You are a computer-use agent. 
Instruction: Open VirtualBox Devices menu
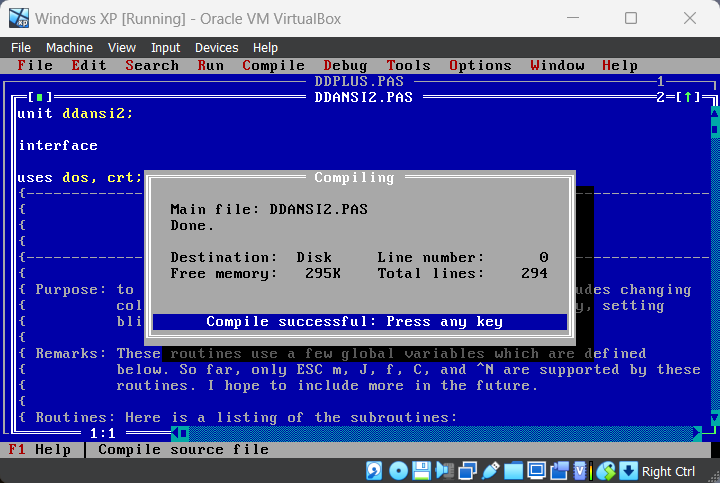216,48
